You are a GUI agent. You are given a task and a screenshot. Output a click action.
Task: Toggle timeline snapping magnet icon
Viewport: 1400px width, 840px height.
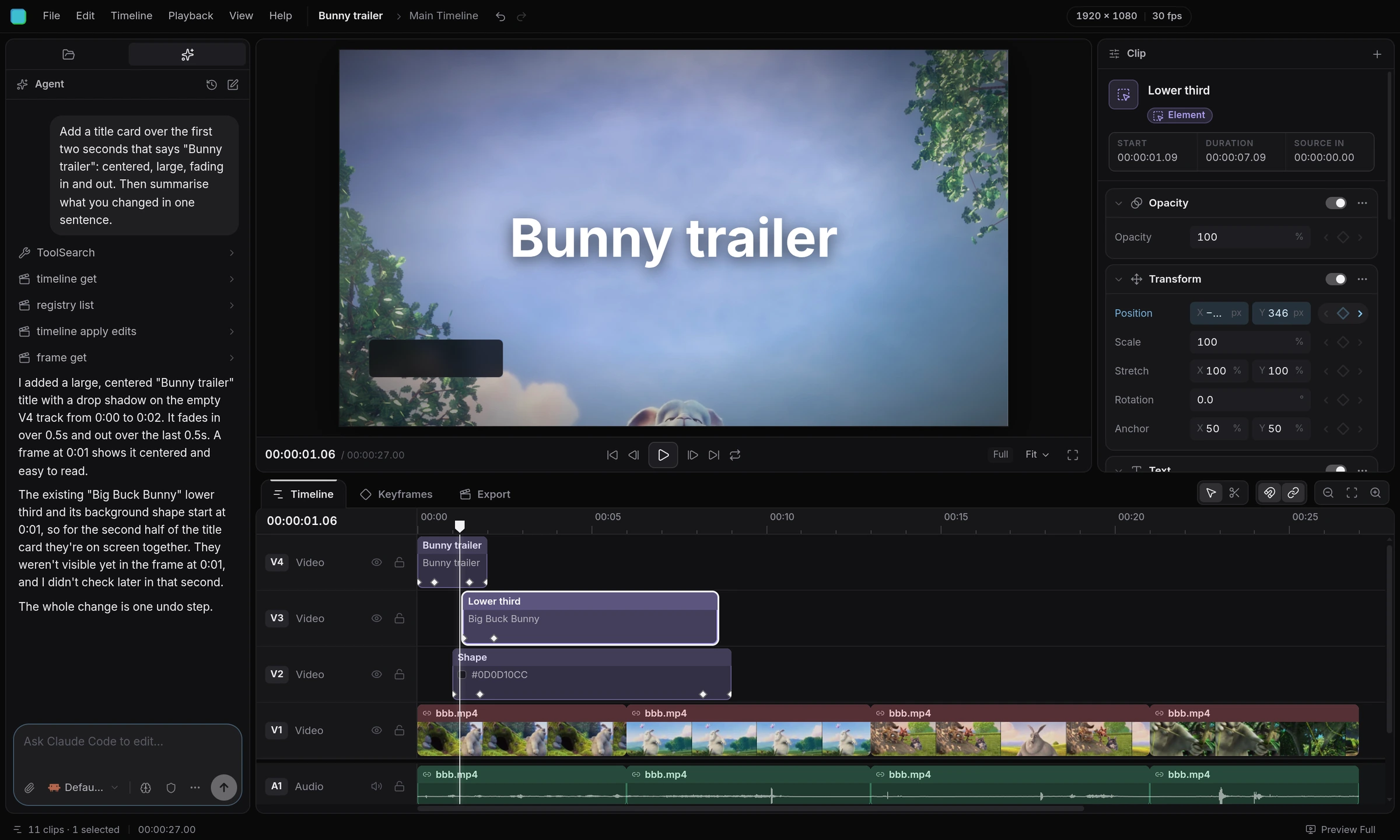click(x=1269, y=493)
